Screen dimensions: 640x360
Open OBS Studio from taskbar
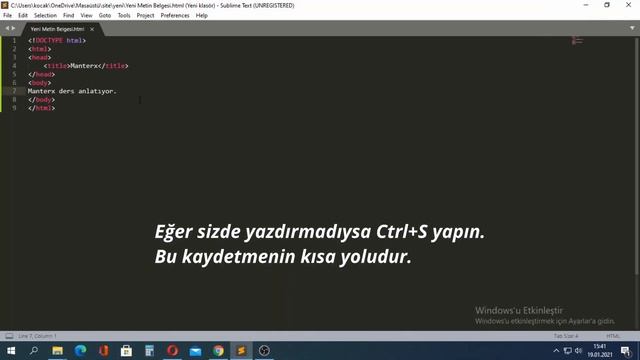pos(264,351)
